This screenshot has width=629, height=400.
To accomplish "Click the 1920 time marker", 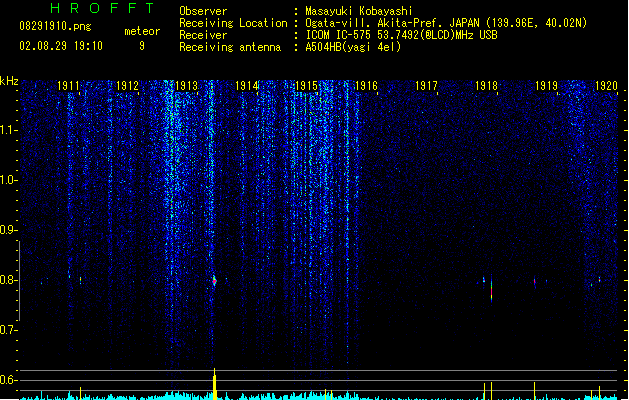I will point(606,86).
